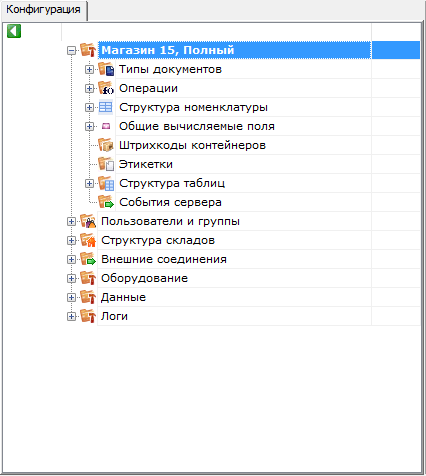The image size is (426, 476).
Task: Click the Типы документов folder icon
Action: tap(106, 69)
